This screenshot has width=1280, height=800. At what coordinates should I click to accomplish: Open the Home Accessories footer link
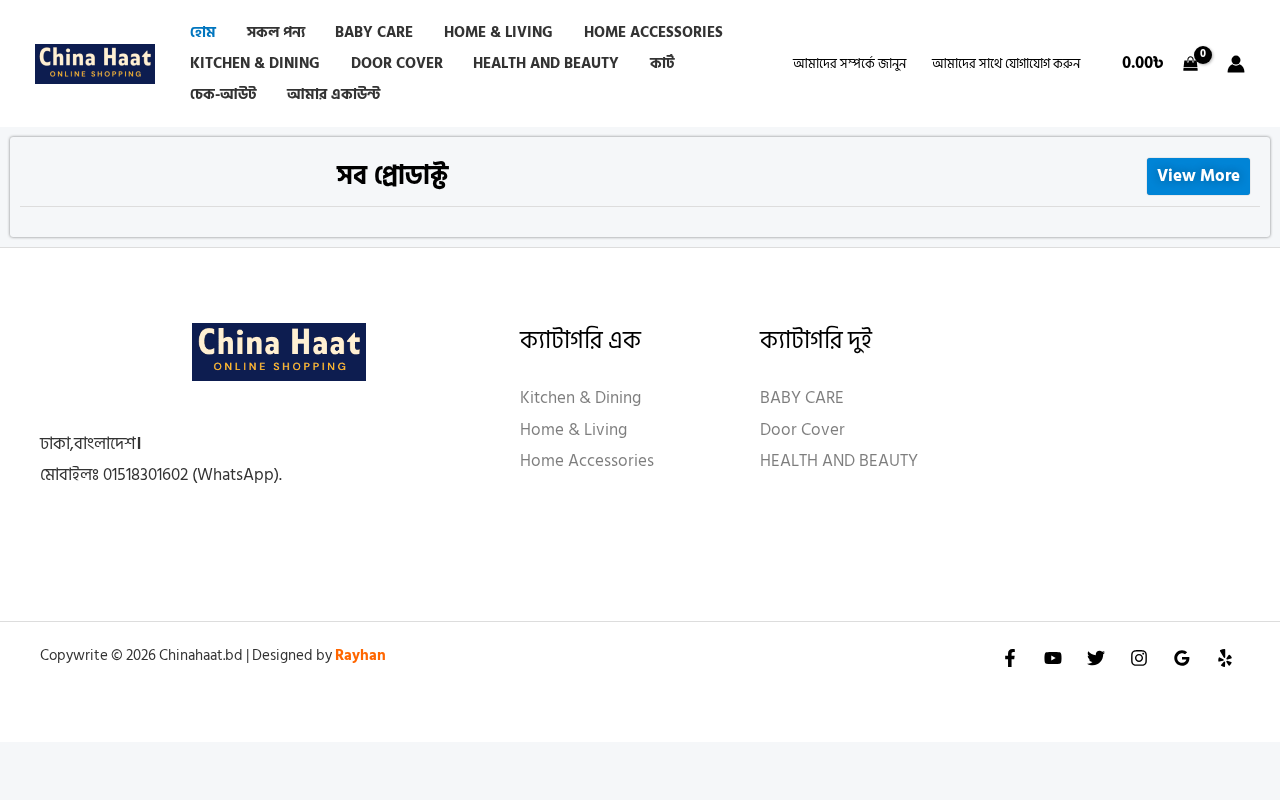pos(587,461)
